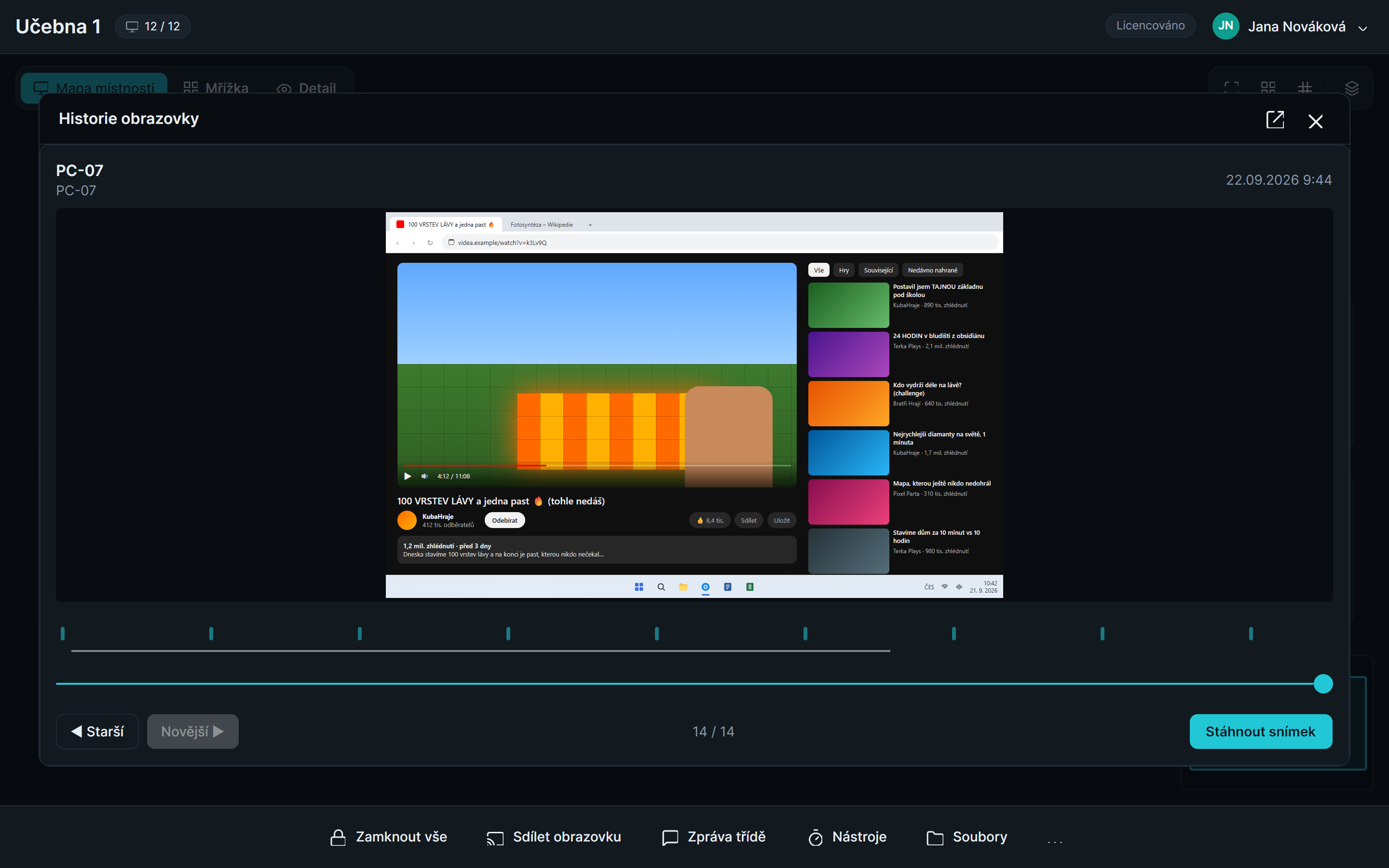Expand the Jana Nováková account menu

point(1290,27)
